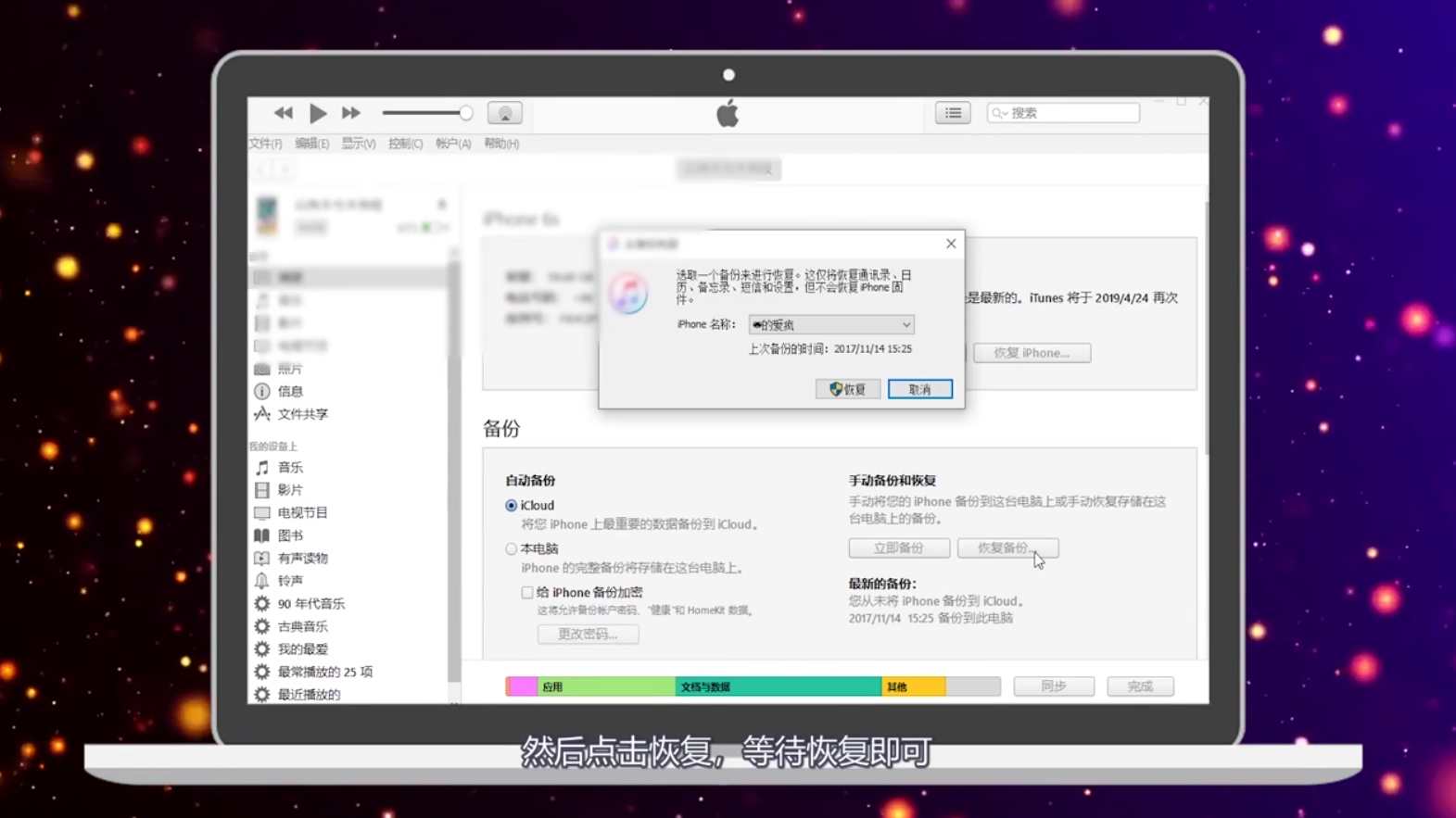Screen dimensions: 1456x818
Task: Open the iPhone 名称 dropdown in dialog
Action: click(831, 325)
